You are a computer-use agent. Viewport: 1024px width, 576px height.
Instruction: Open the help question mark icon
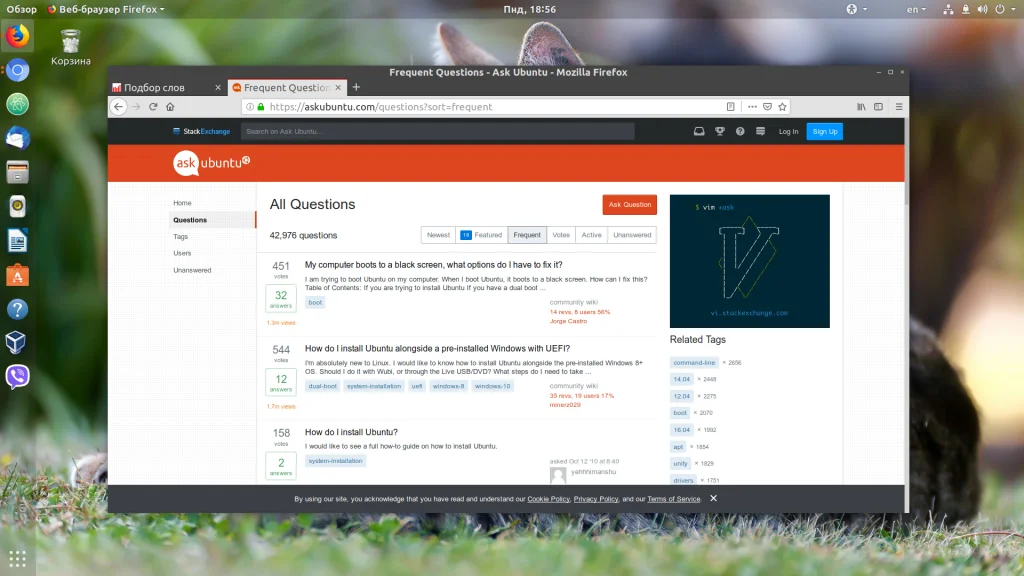pyautogui.click(x=740, y=131)
